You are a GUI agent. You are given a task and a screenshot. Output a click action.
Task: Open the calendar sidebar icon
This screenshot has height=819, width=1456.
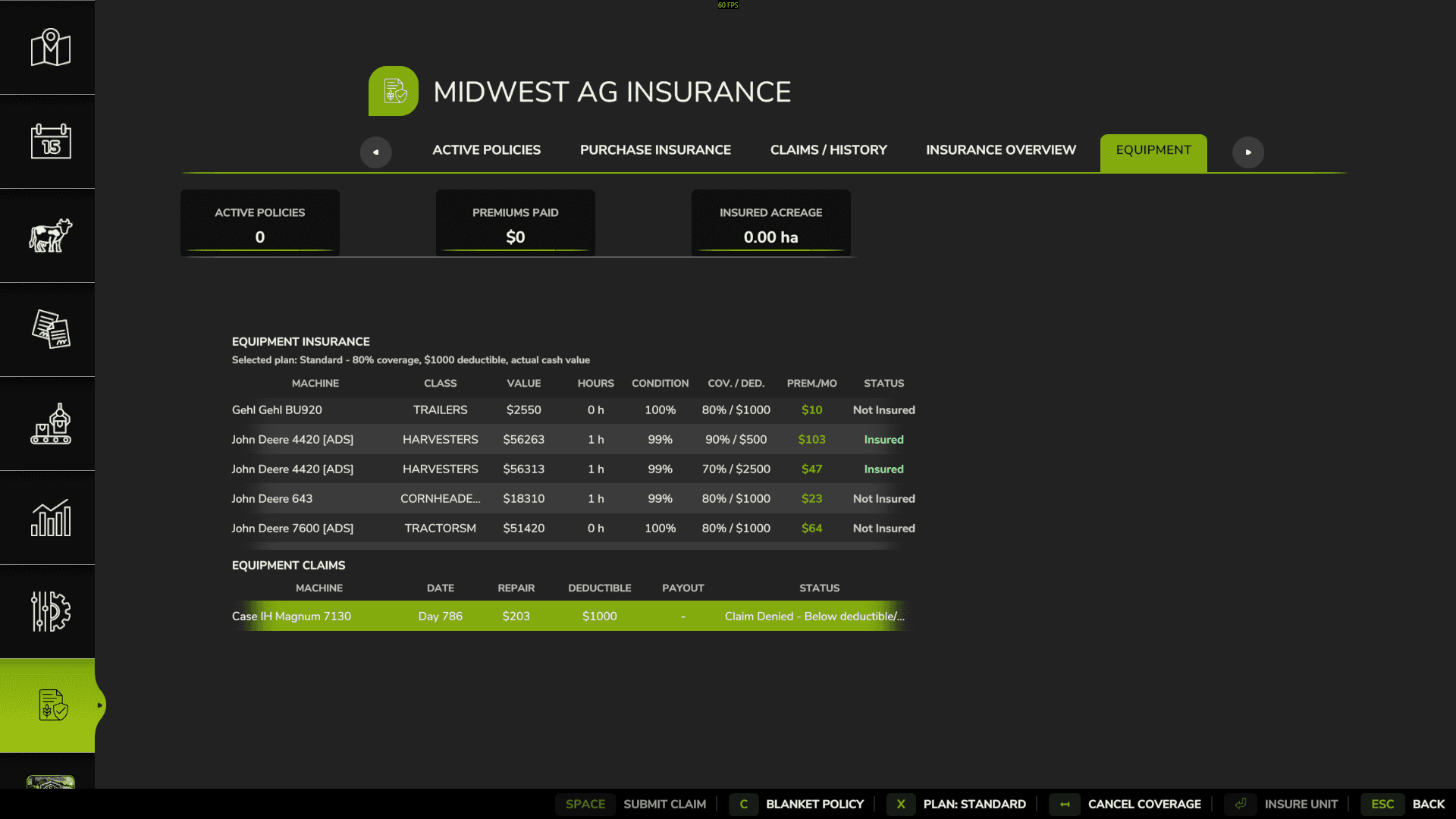coord(50,141)
